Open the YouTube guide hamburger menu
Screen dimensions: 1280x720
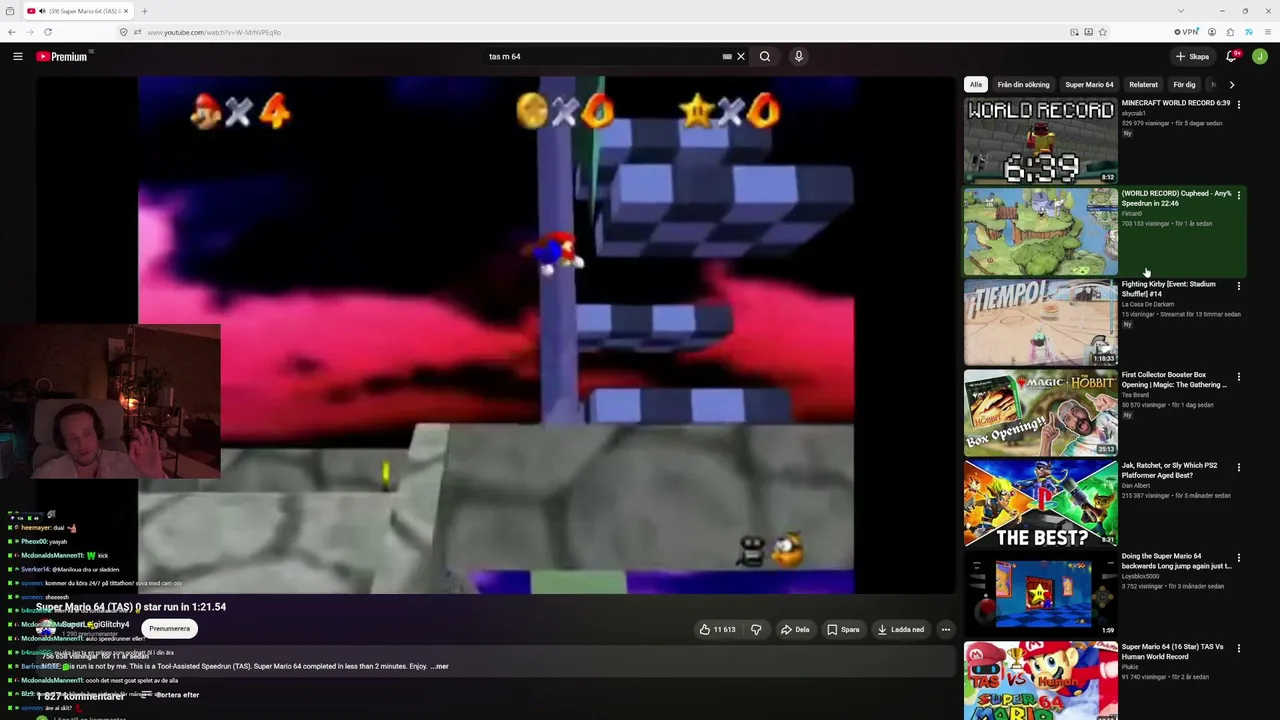pyautogui.click(x=18, y=56)
